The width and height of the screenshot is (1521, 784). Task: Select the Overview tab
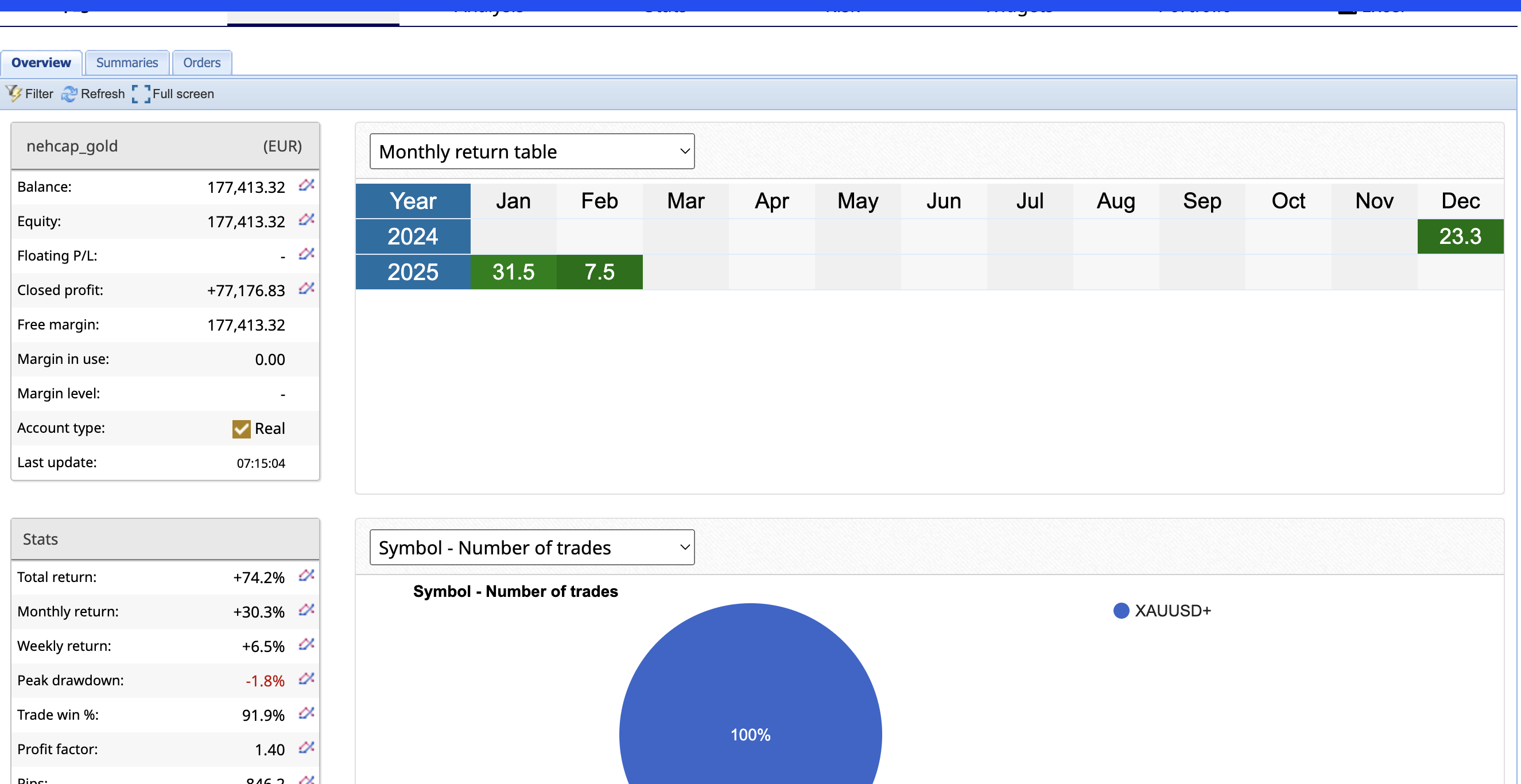coord(41,63)
